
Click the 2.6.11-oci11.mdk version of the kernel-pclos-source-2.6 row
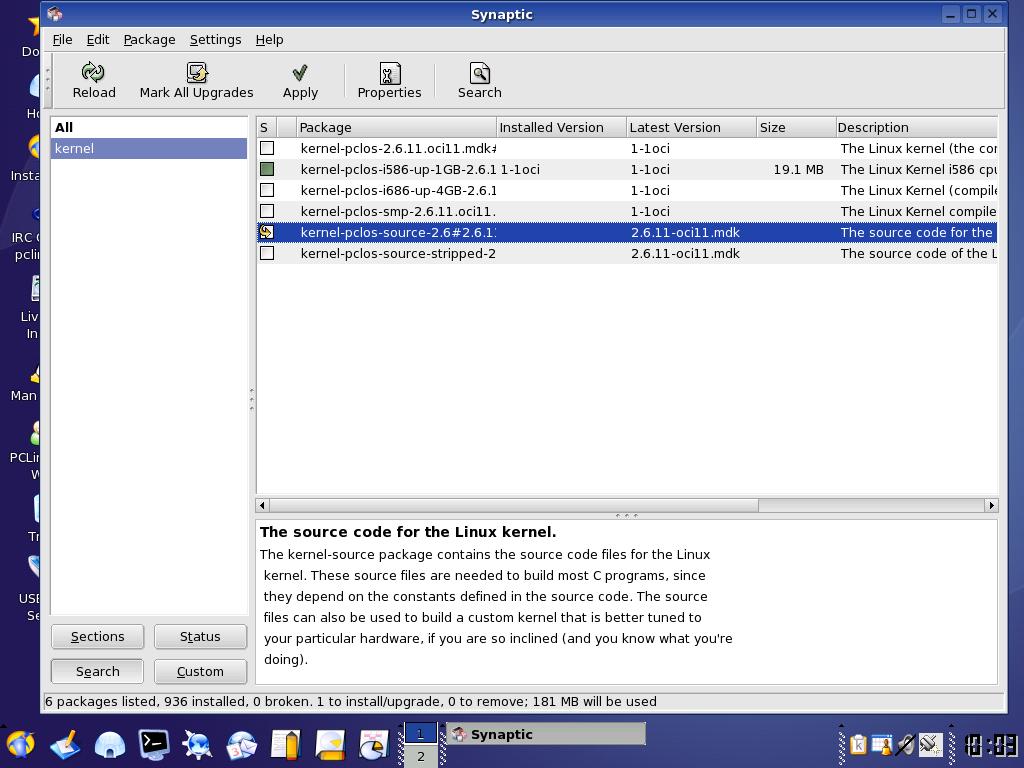pyautogui.click(x=685, y=232)
